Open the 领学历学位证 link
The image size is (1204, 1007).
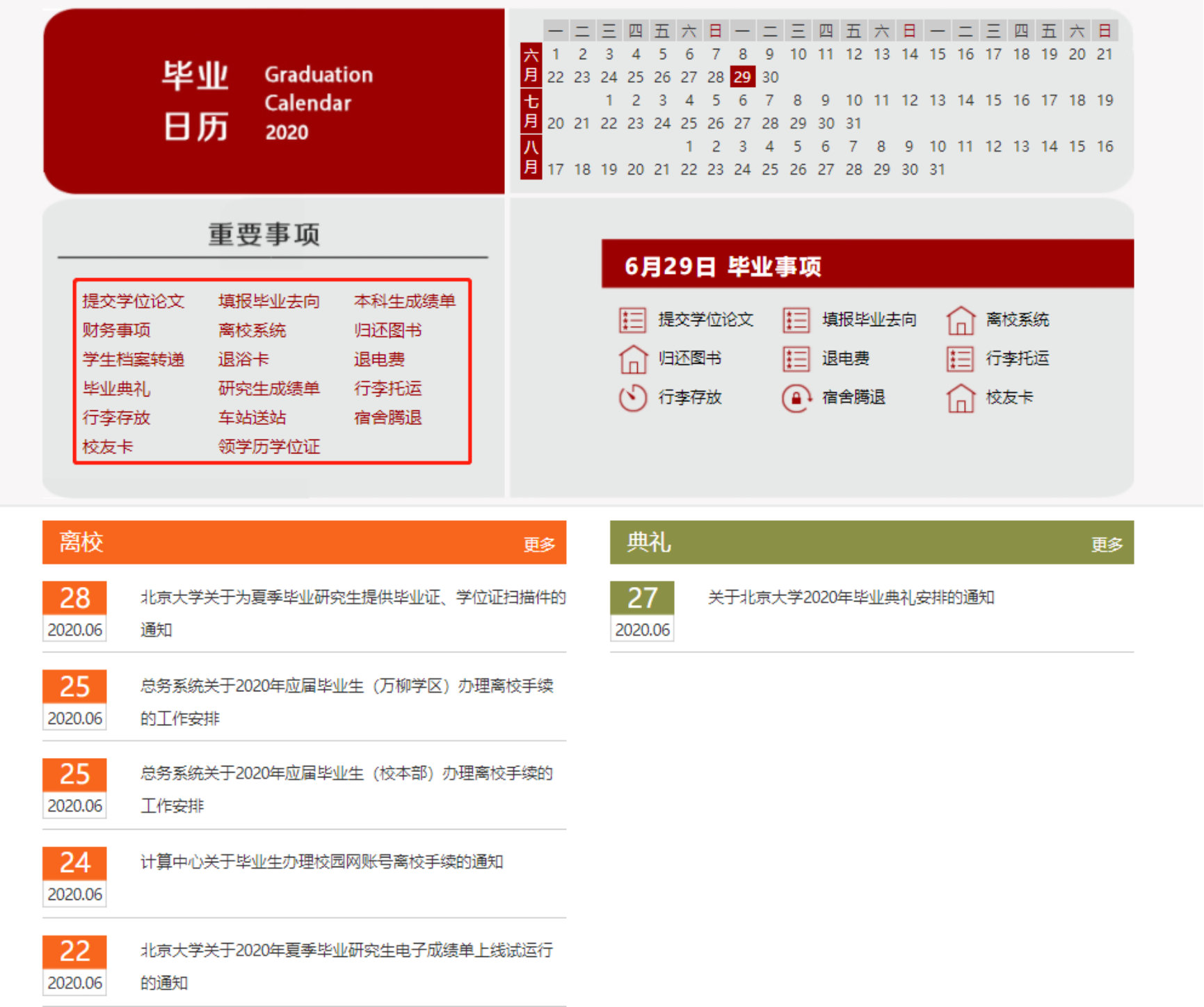coord(268,447)
